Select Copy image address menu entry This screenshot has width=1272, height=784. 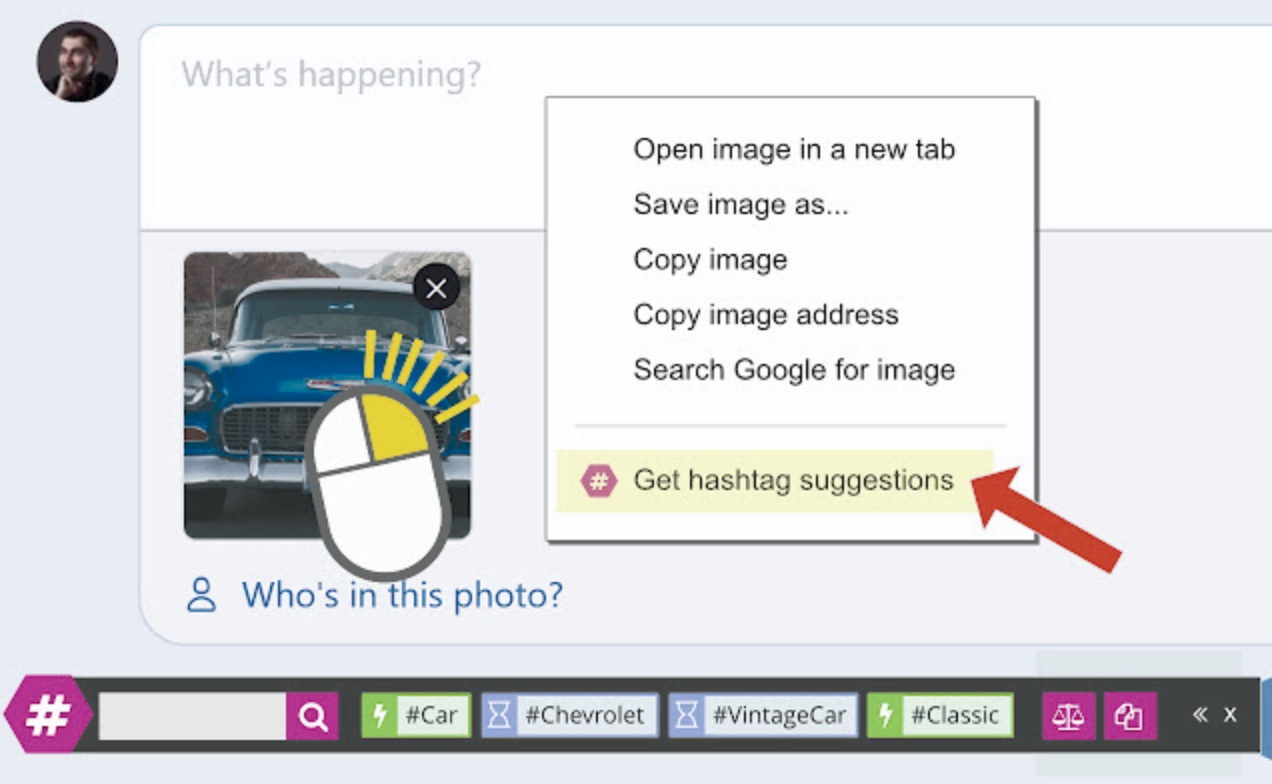pyautogui.click(x=766, y=315)
